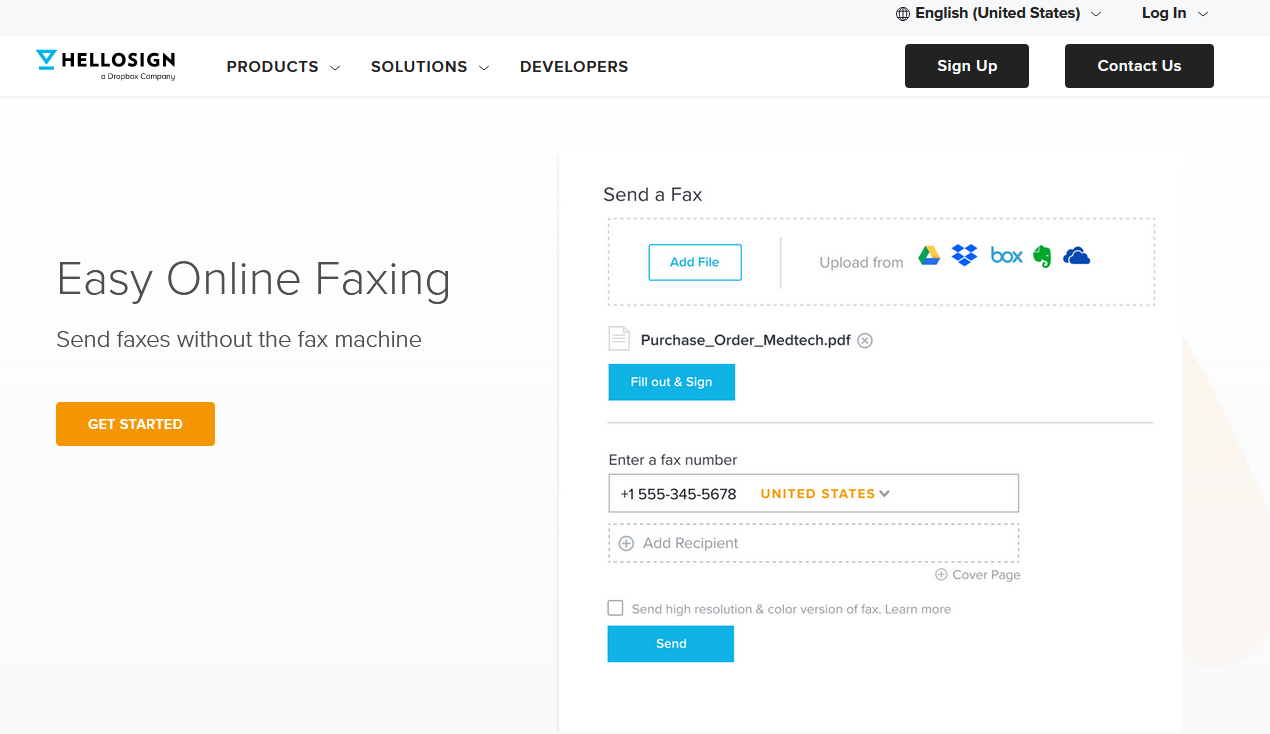Image resolution: width=1270 pixels, height=734 pixels.
Task: Open the Products menu
Action: (281, 66)
